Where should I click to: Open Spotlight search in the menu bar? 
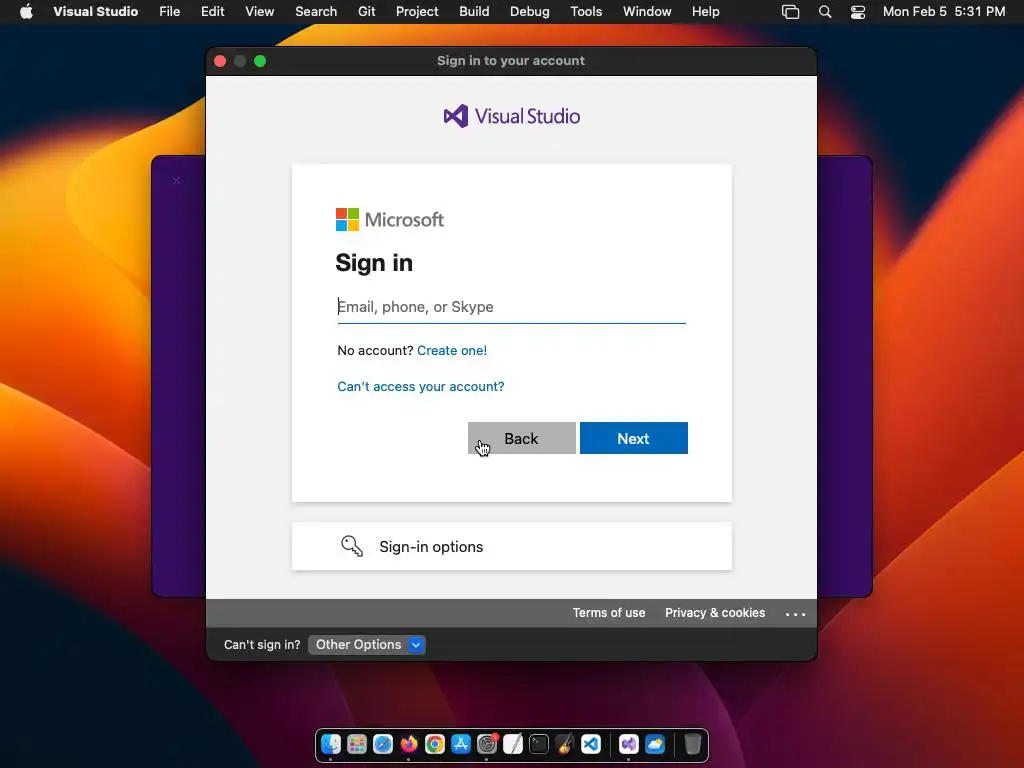point(825,12)
